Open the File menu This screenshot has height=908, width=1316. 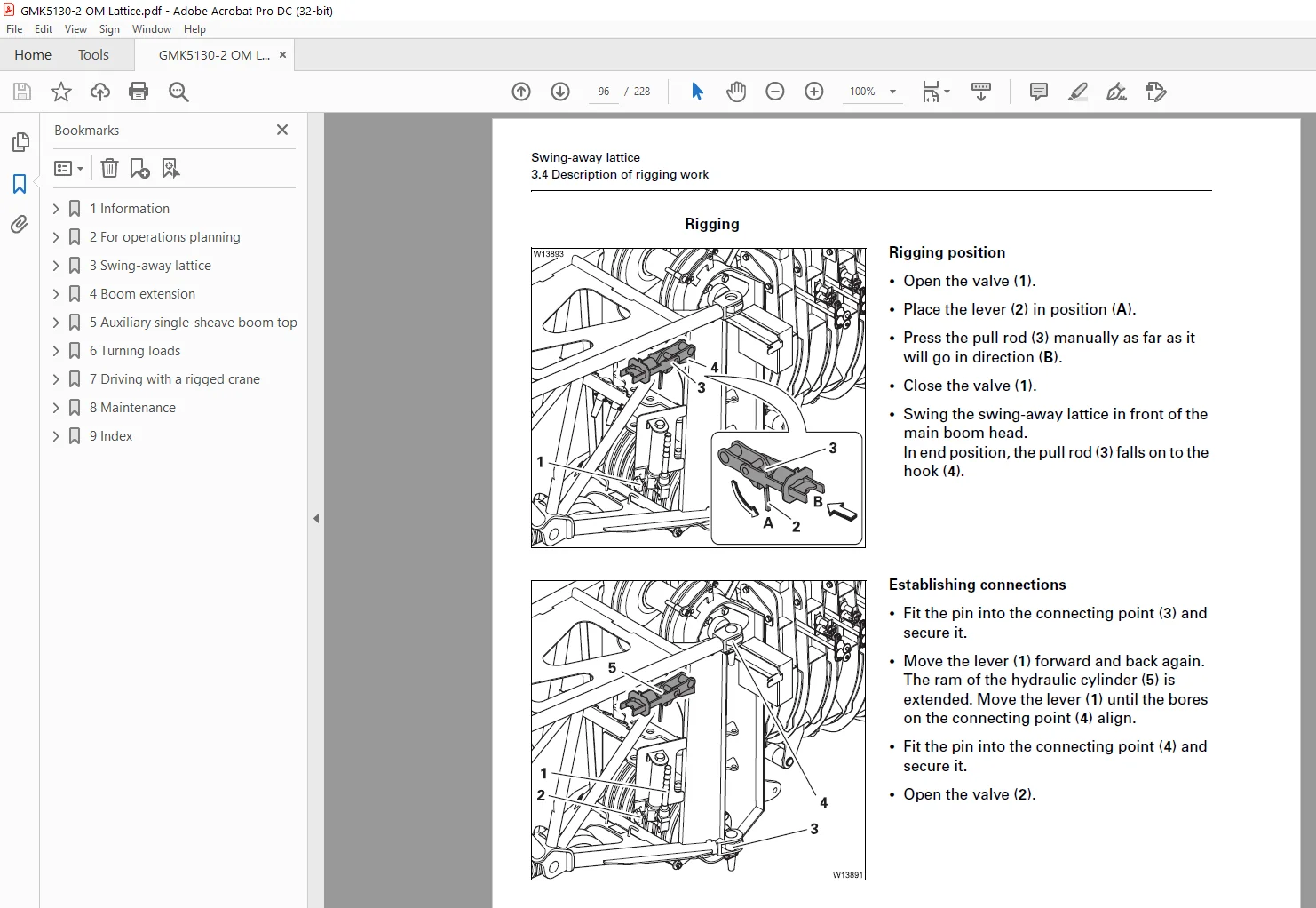point(14,29)
